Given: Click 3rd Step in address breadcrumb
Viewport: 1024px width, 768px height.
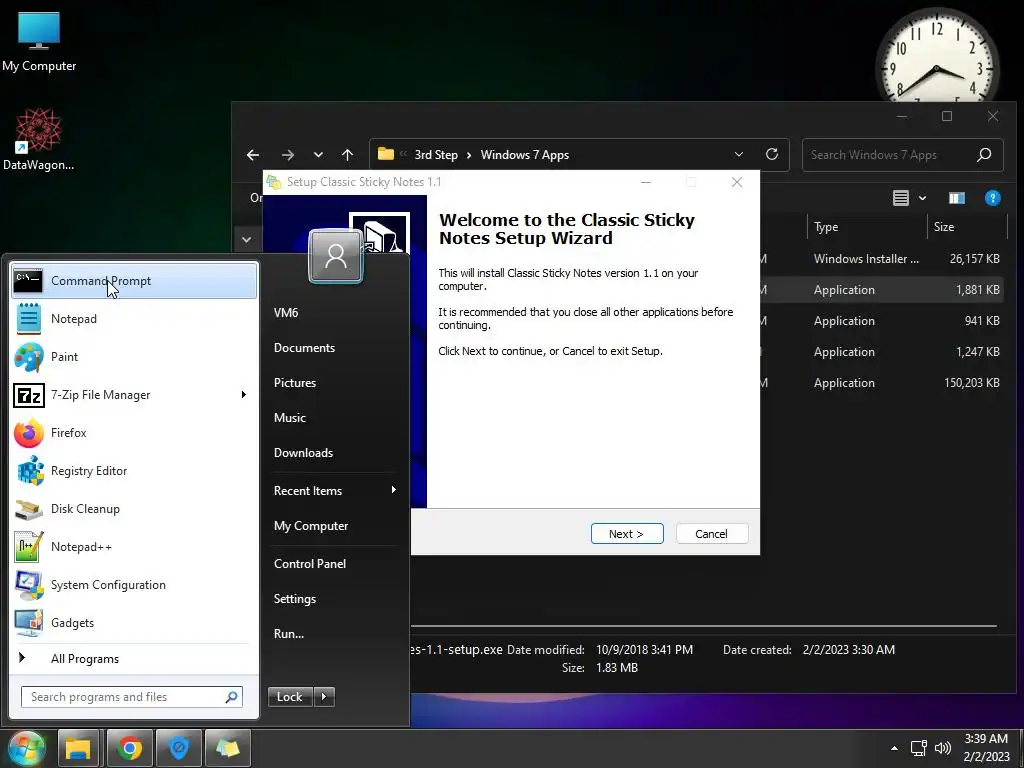Looking at the screenshot, I should coord(436,155).
